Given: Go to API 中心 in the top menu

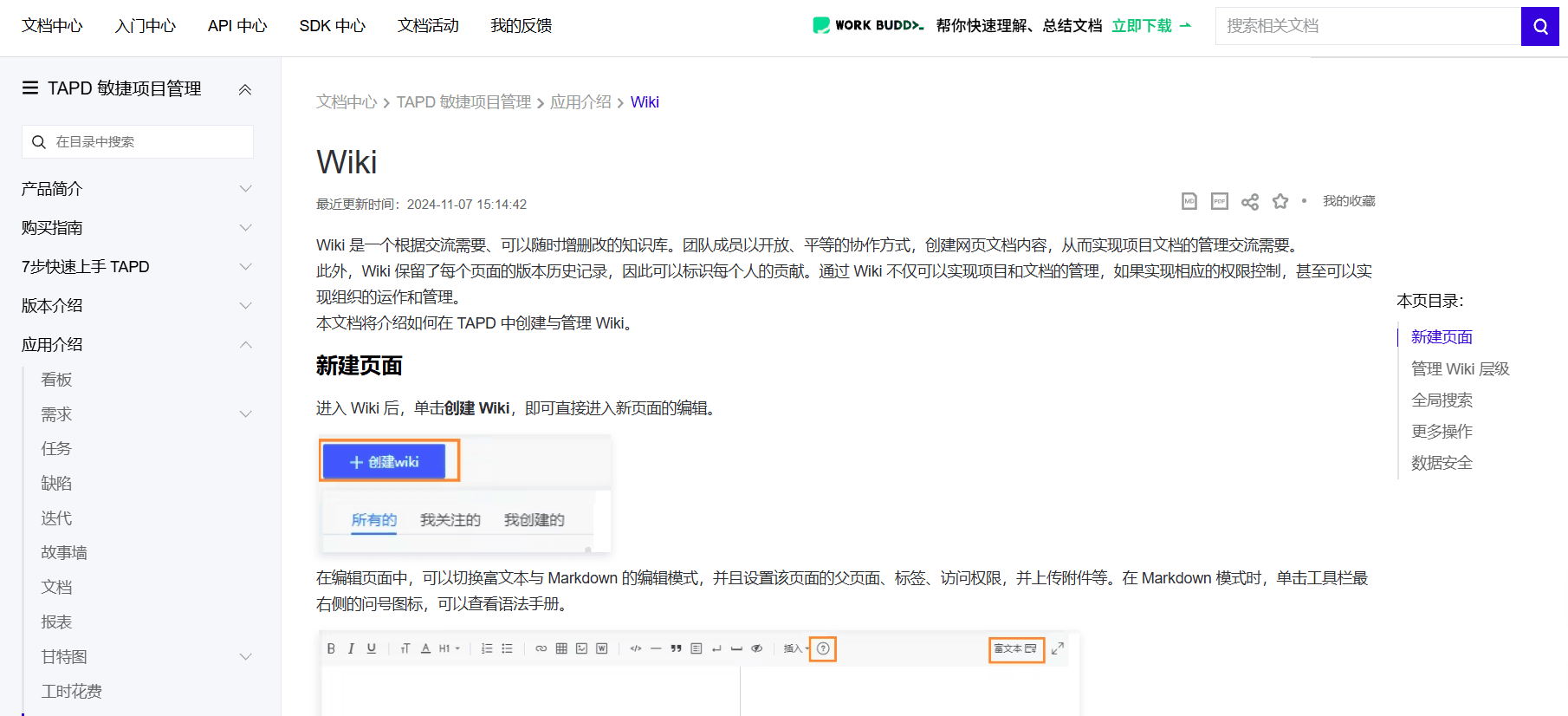Looking at the screenshot, I should (237, 26).
